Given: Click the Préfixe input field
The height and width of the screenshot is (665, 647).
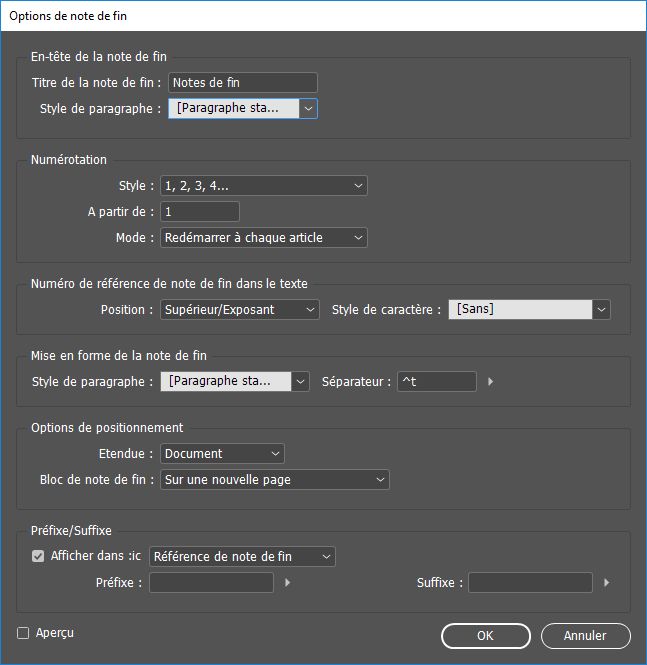Looking at the screenshot, I should point(211,582).
